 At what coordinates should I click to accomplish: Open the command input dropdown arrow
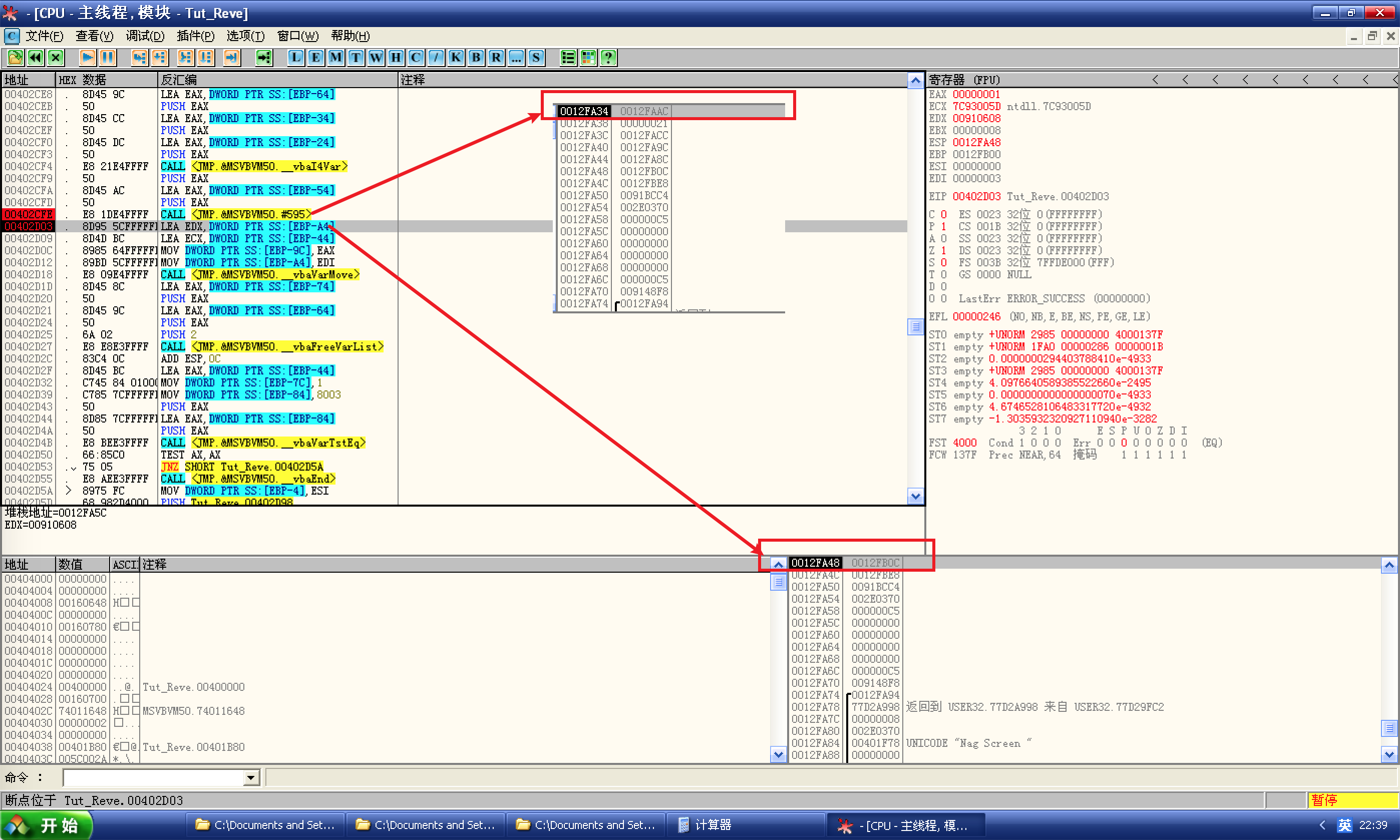coord(251,778)
